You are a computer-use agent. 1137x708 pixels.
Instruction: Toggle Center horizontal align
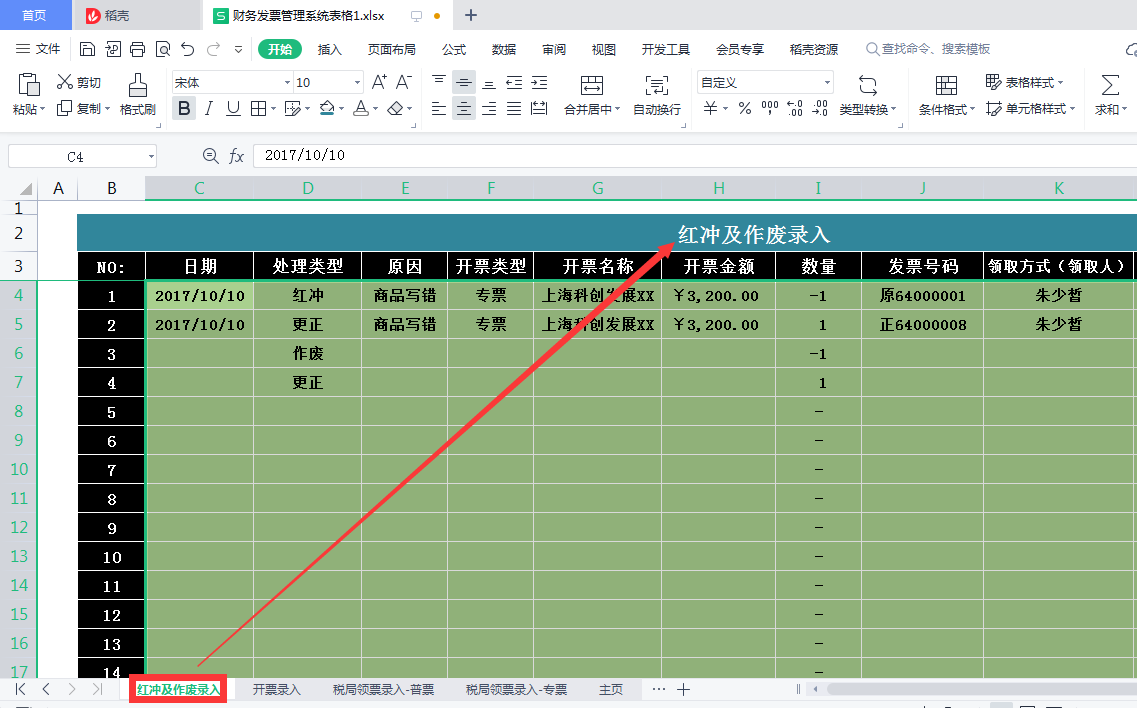coord(463,109)
